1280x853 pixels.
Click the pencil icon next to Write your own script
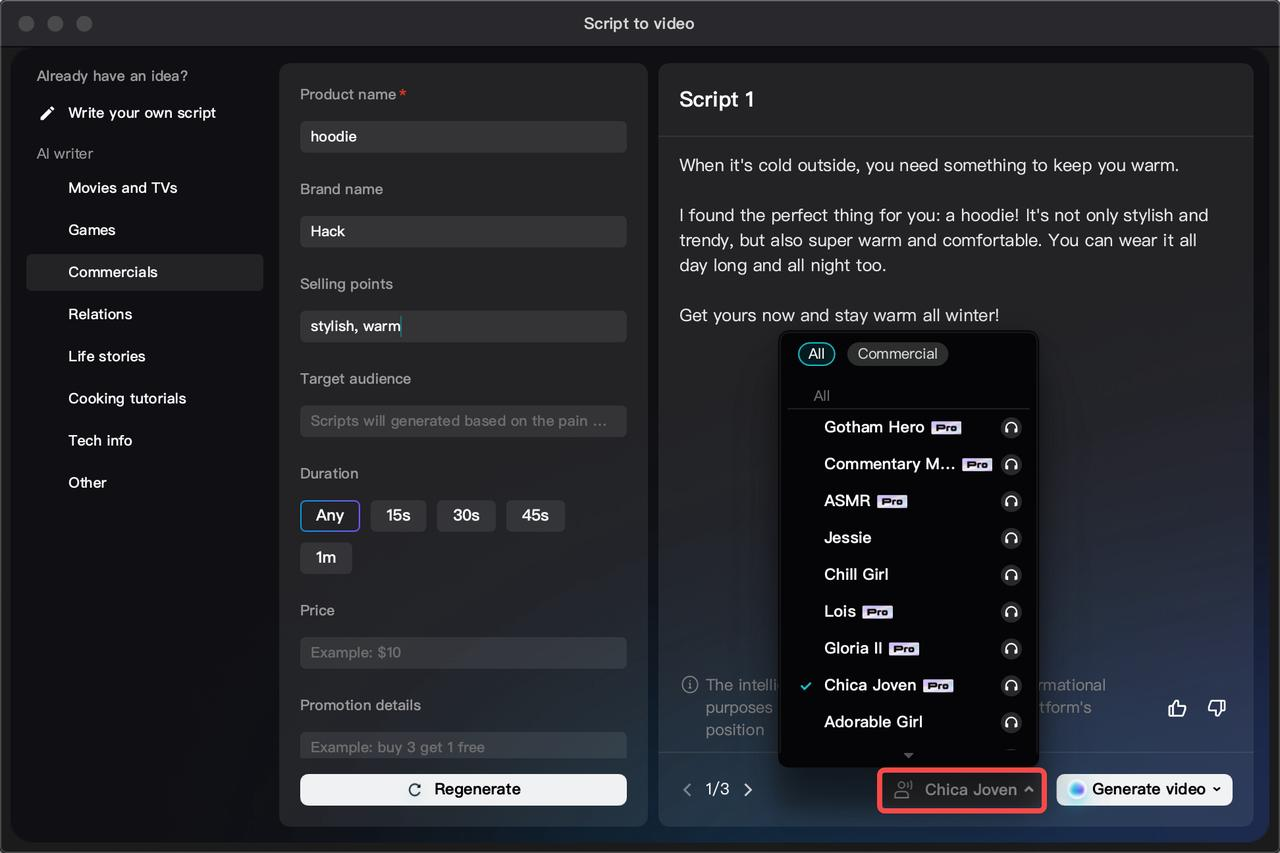(x=46, y=113)
